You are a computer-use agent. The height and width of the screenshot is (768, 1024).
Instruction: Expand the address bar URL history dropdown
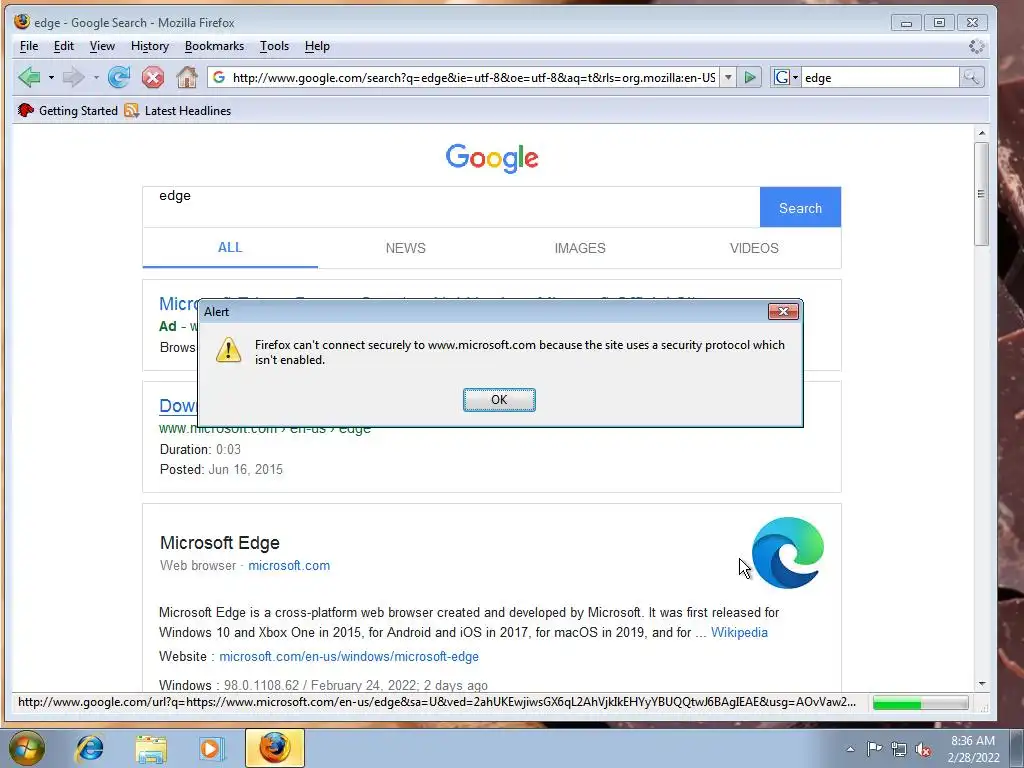pos(728,78)
